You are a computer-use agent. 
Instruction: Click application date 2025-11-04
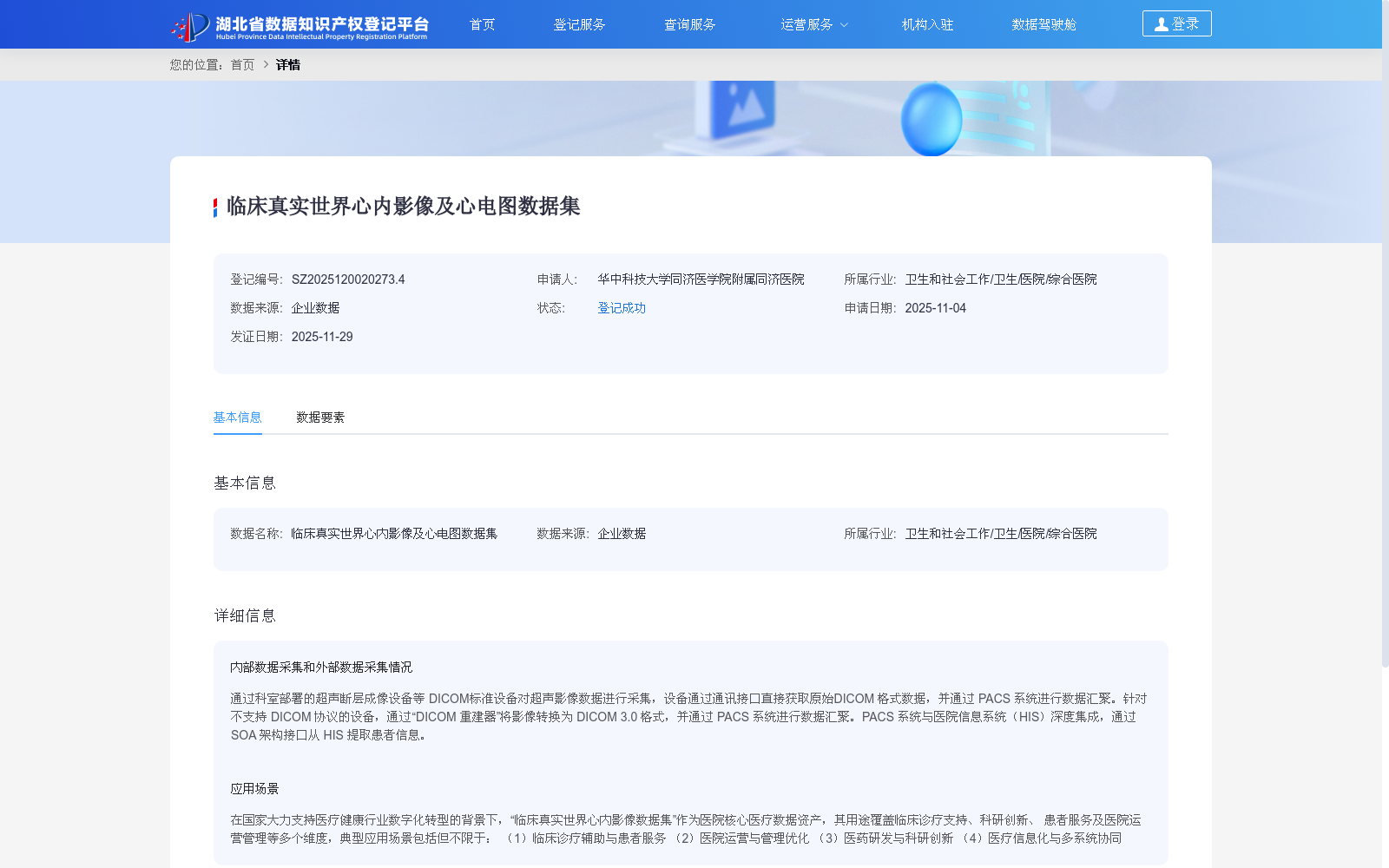pyautogui.click(x=935, y=308)
